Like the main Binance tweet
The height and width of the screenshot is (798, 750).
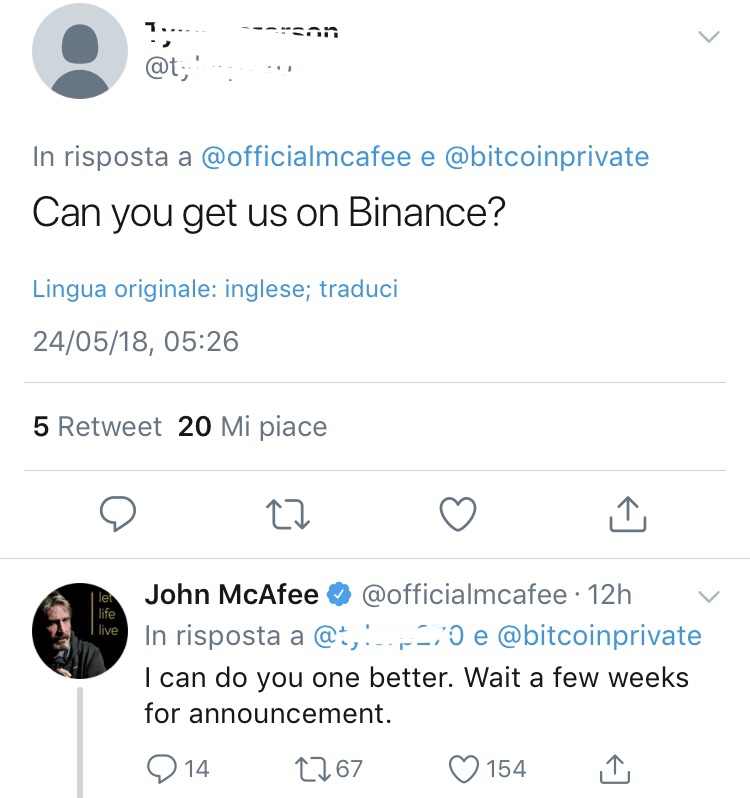click(x=458, y=514)
